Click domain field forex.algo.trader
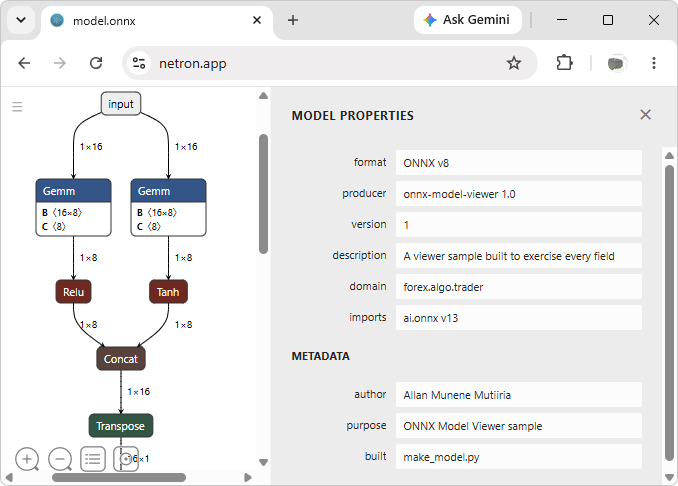Viewport: 678px width, 486px height. coord(518,287)
